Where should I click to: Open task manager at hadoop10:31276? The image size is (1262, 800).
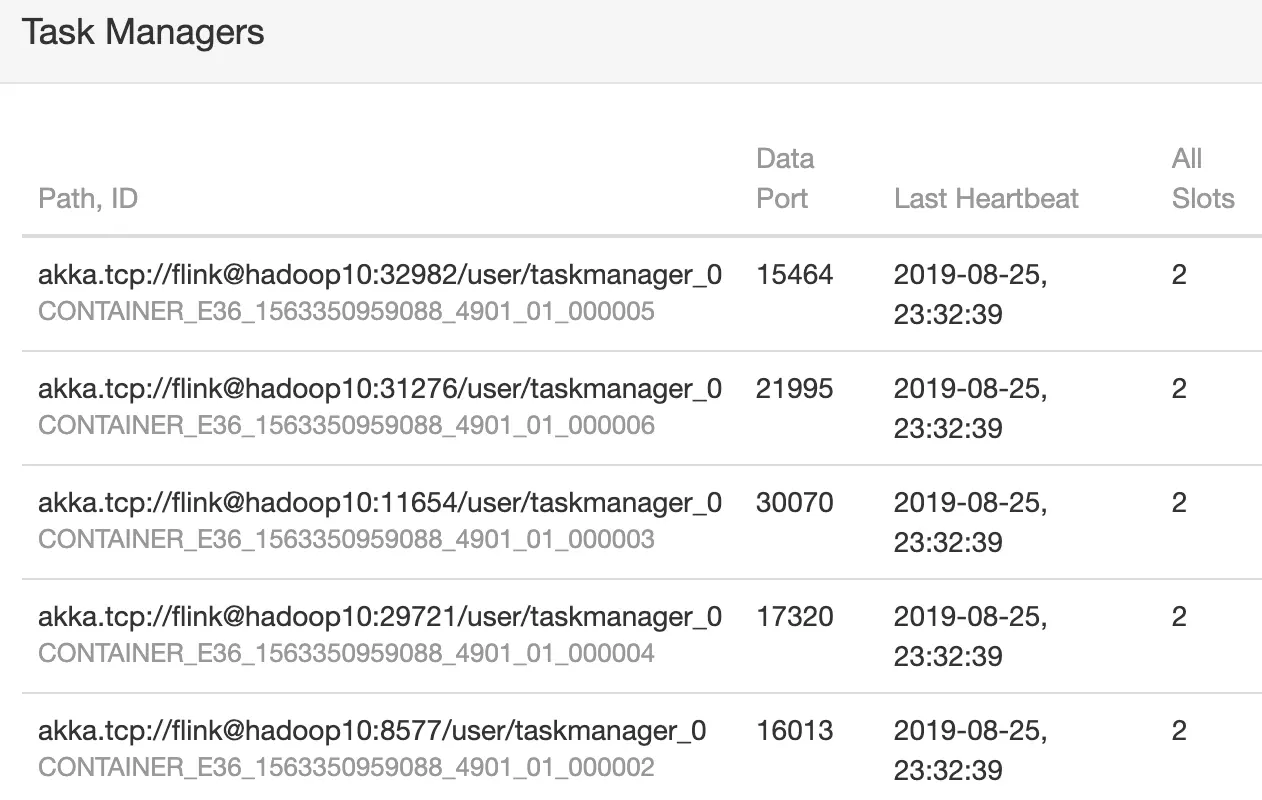[380, 389]
